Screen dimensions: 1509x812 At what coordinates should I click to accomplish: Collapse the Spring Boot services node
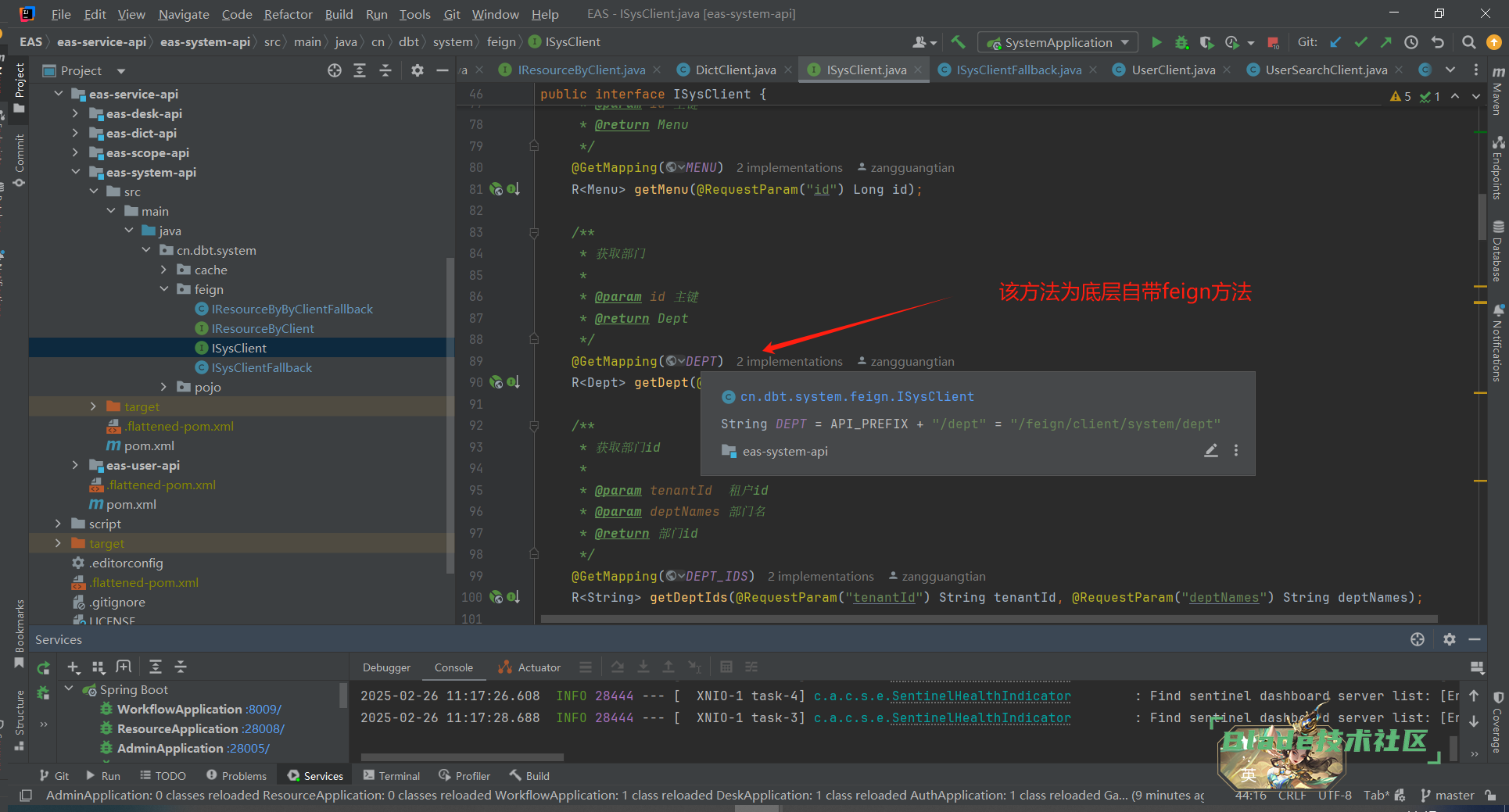(x=69, y=689)
